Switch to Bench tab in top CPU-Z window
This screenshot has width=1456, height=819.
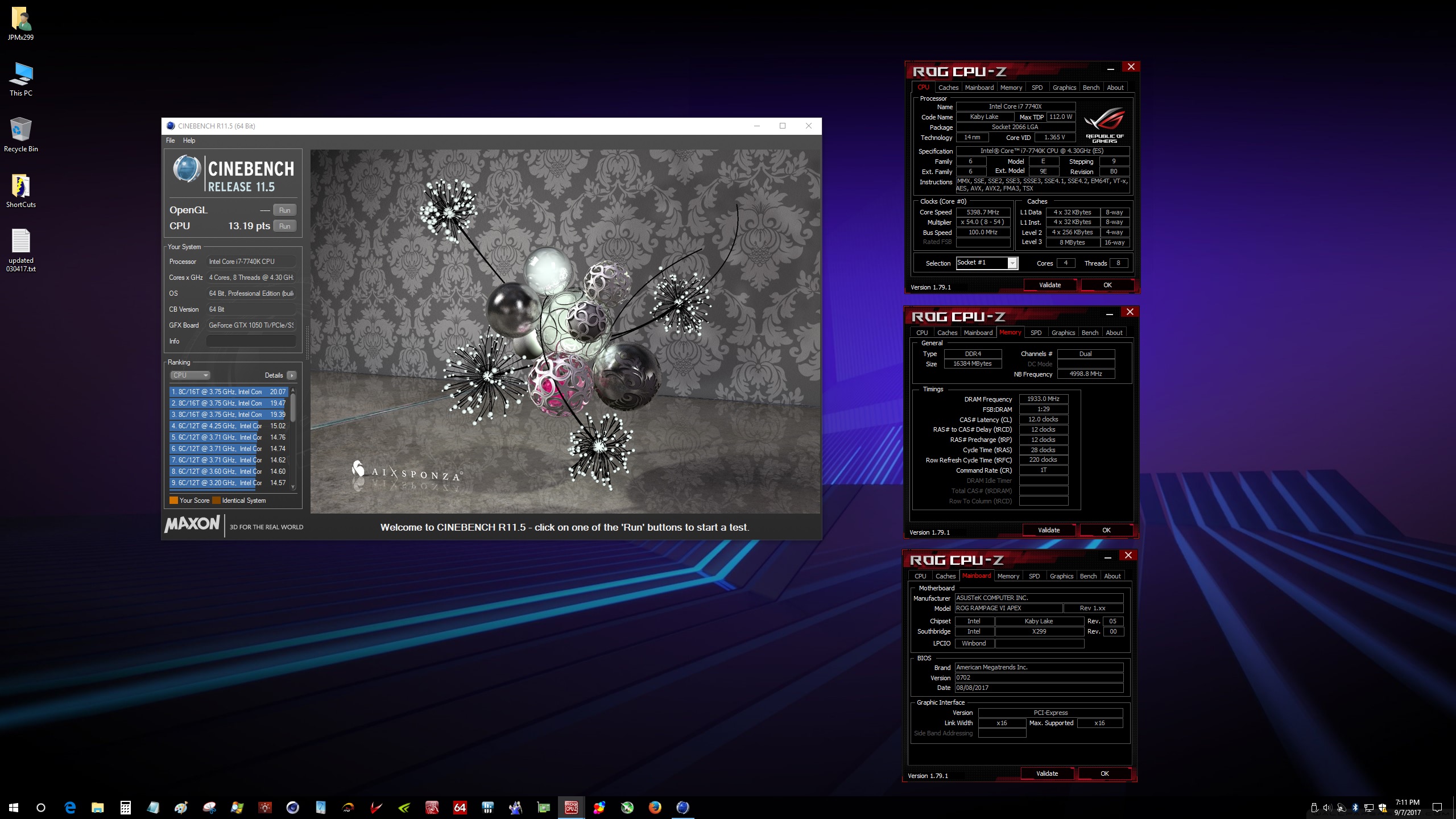(x=1091, y=88)
